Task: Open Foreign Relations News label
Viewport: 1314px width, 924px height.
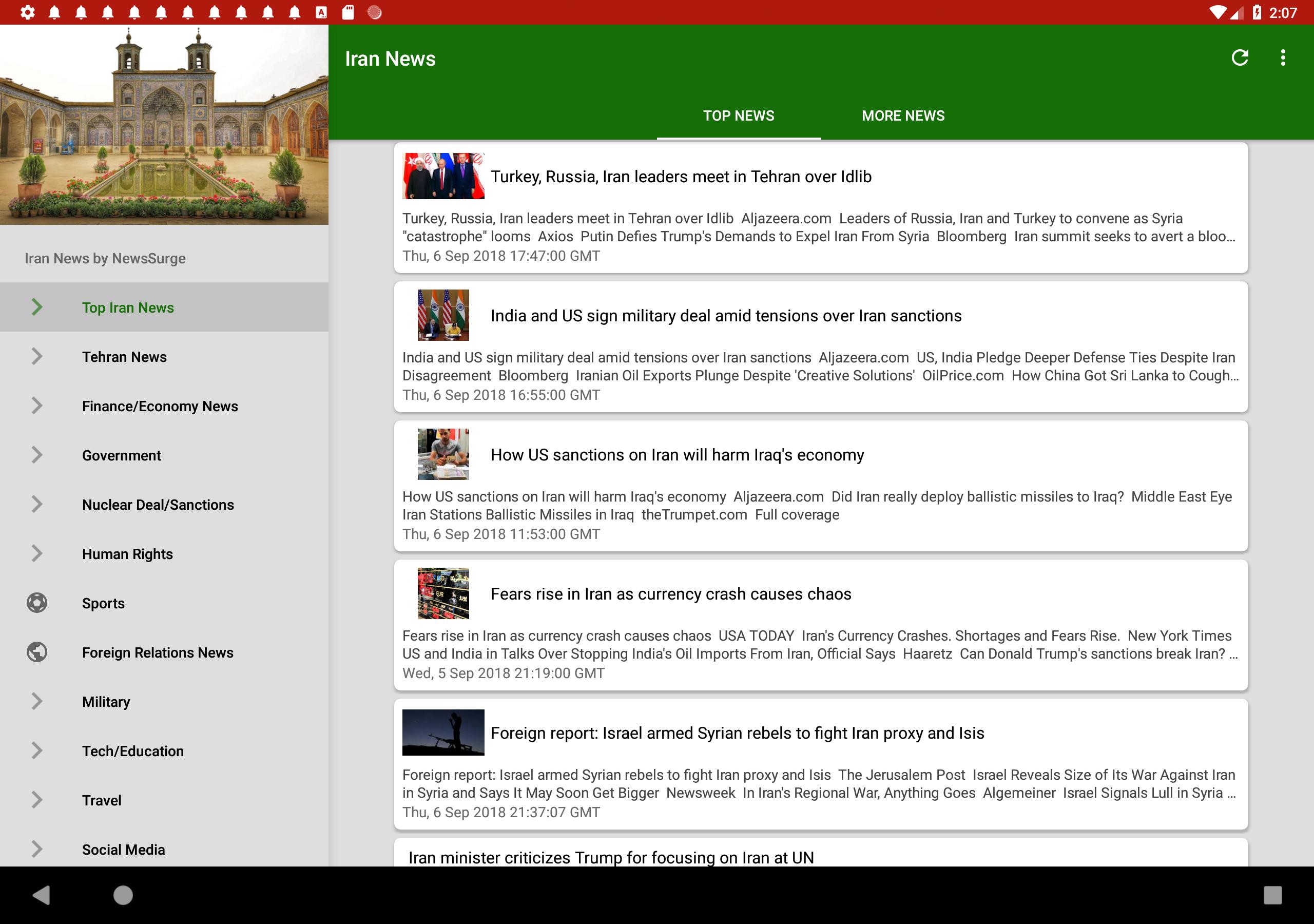Action: (158, 652)
